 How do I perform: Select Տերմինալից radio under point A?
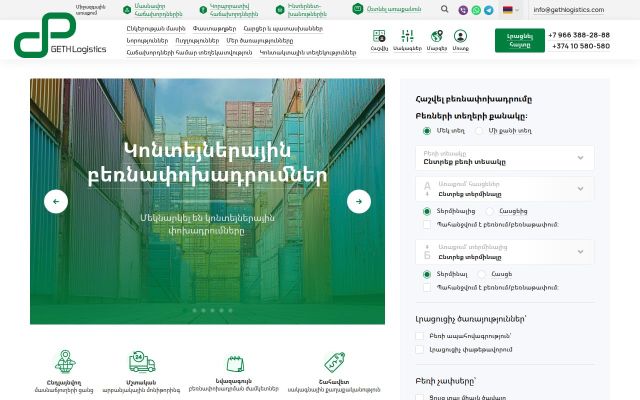(x=427, y=211)
